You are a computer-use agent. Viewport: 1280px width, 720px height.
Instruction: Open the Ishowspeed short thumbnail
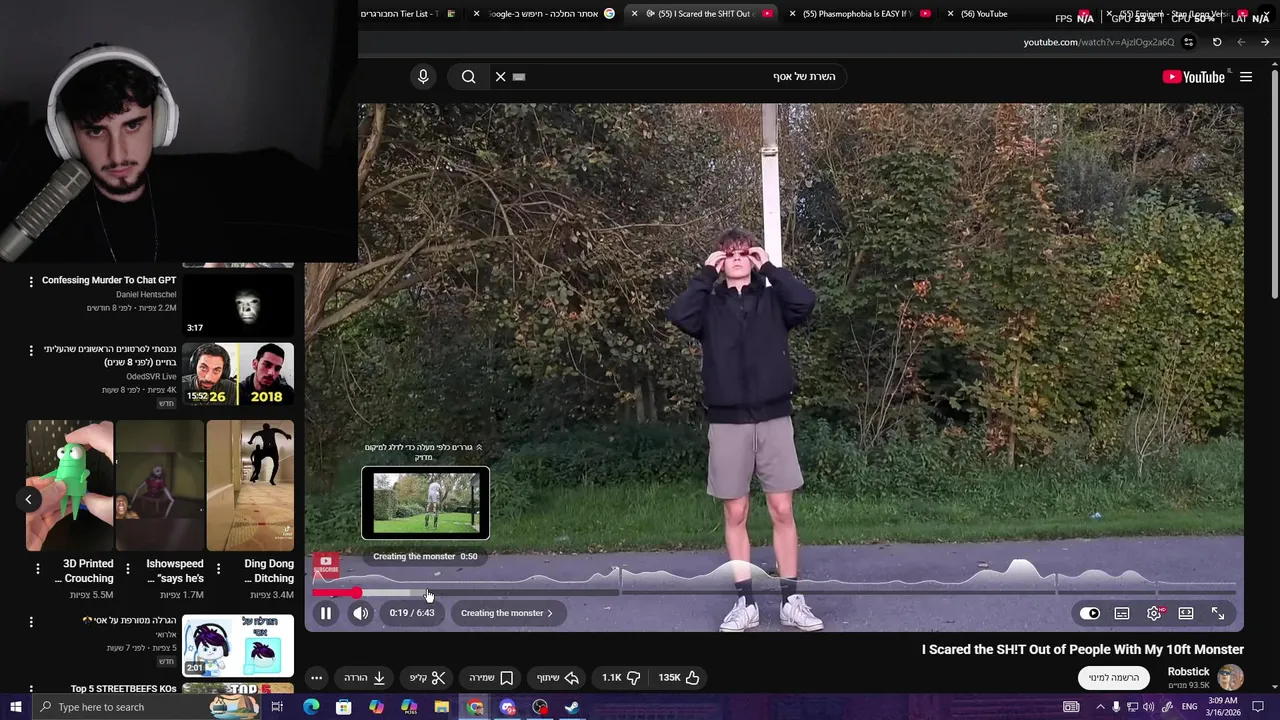[x=160, y=486]
